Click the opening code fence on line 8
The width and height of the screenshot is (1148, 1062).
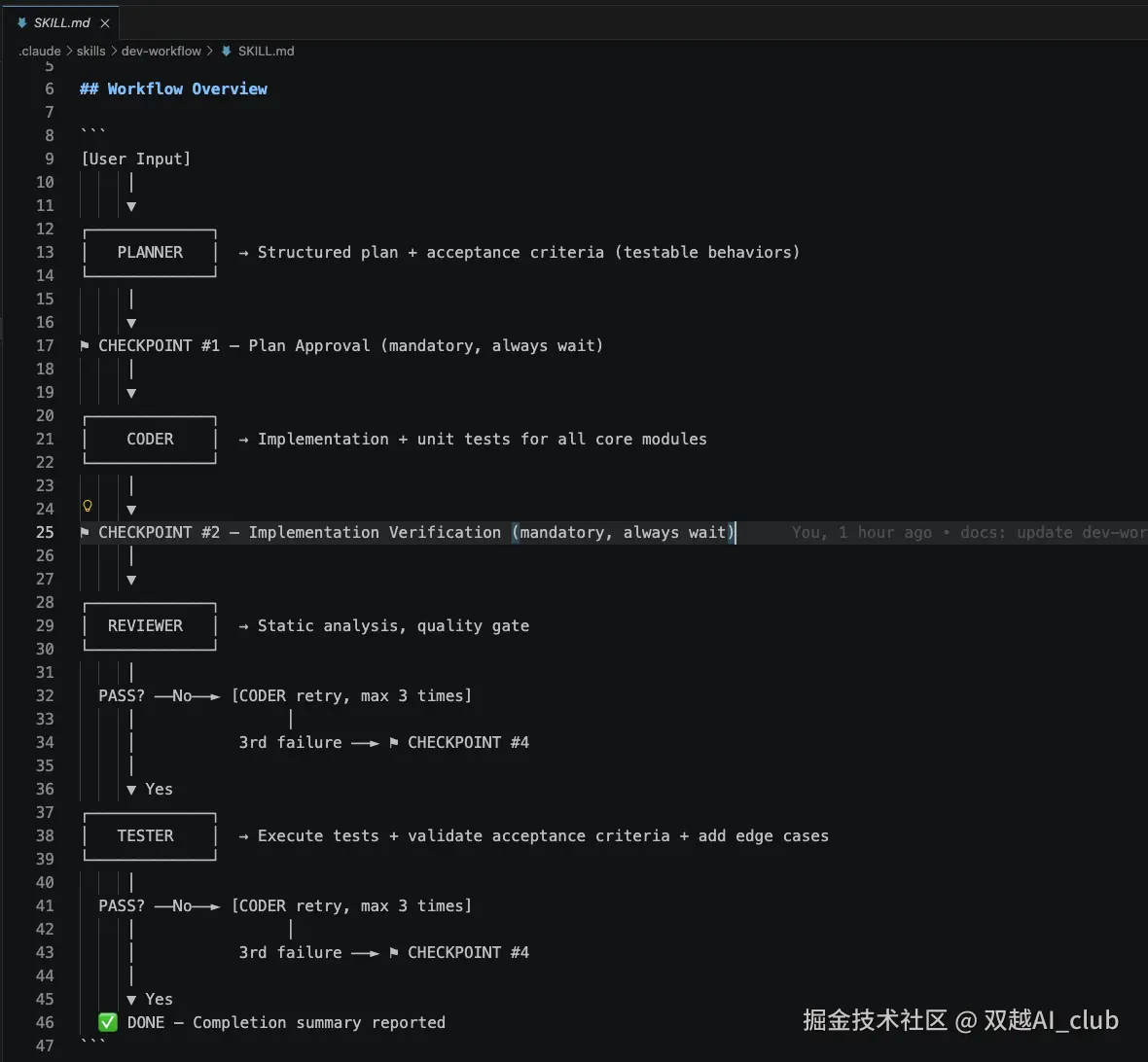click(x=93, y=131)
